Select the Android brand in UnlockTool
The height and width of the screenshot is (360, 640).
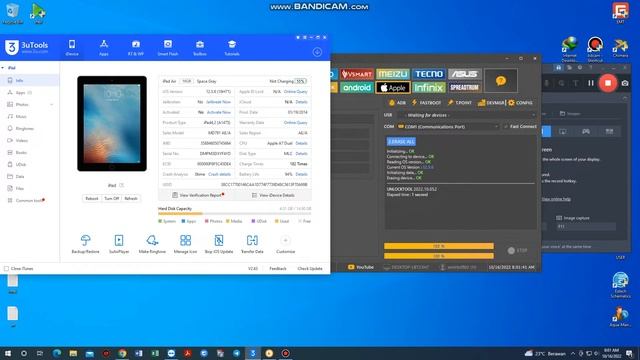pyautogui.click(x=356, y=87)
